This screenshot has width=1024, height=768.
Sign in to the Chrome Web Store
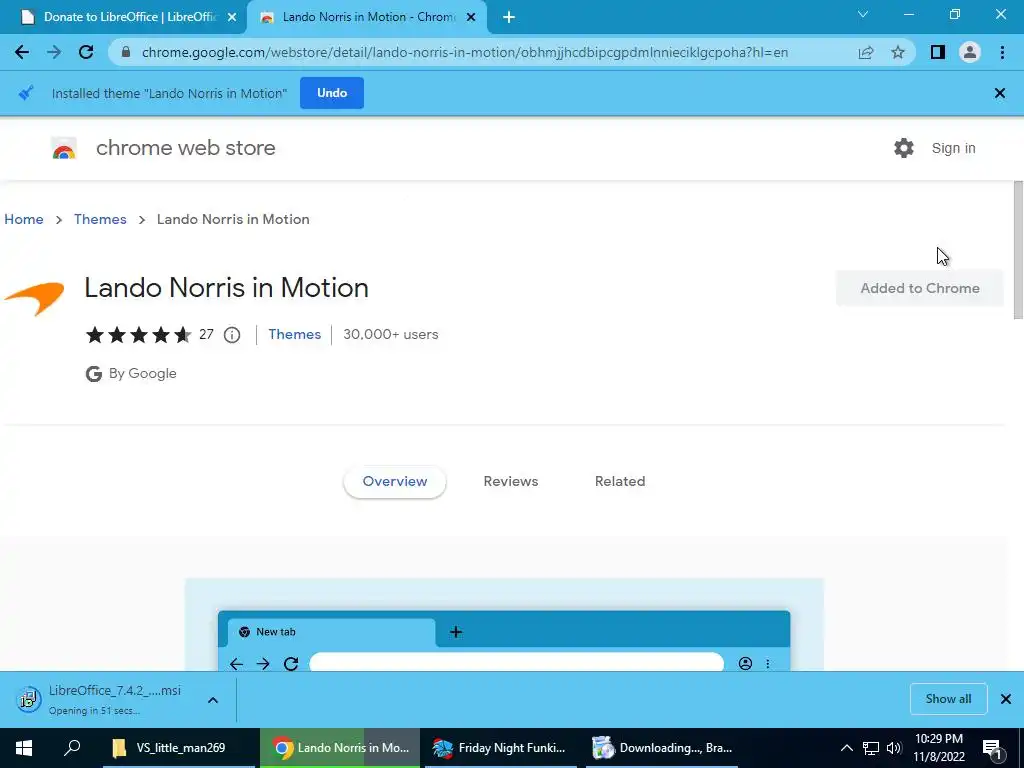pos(953,148)
